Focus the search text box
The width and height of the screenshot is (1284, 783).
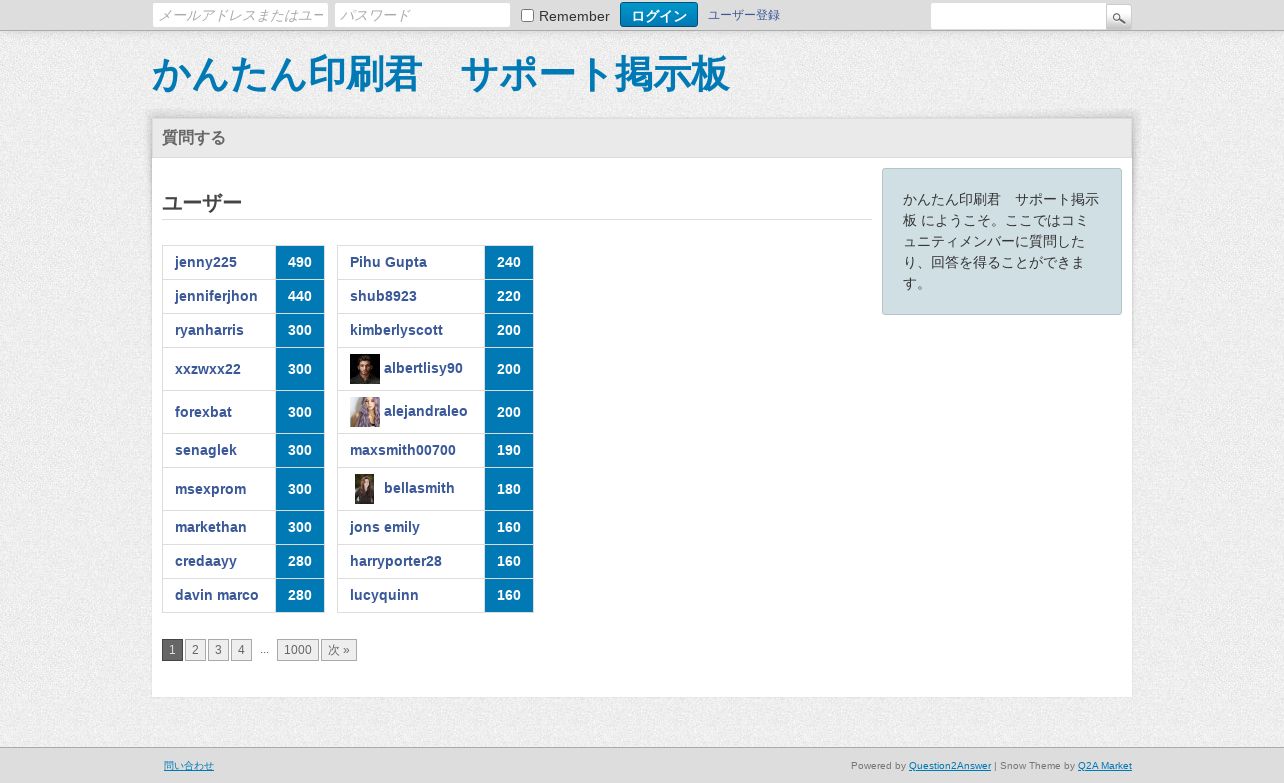(x=1018, y=17)
